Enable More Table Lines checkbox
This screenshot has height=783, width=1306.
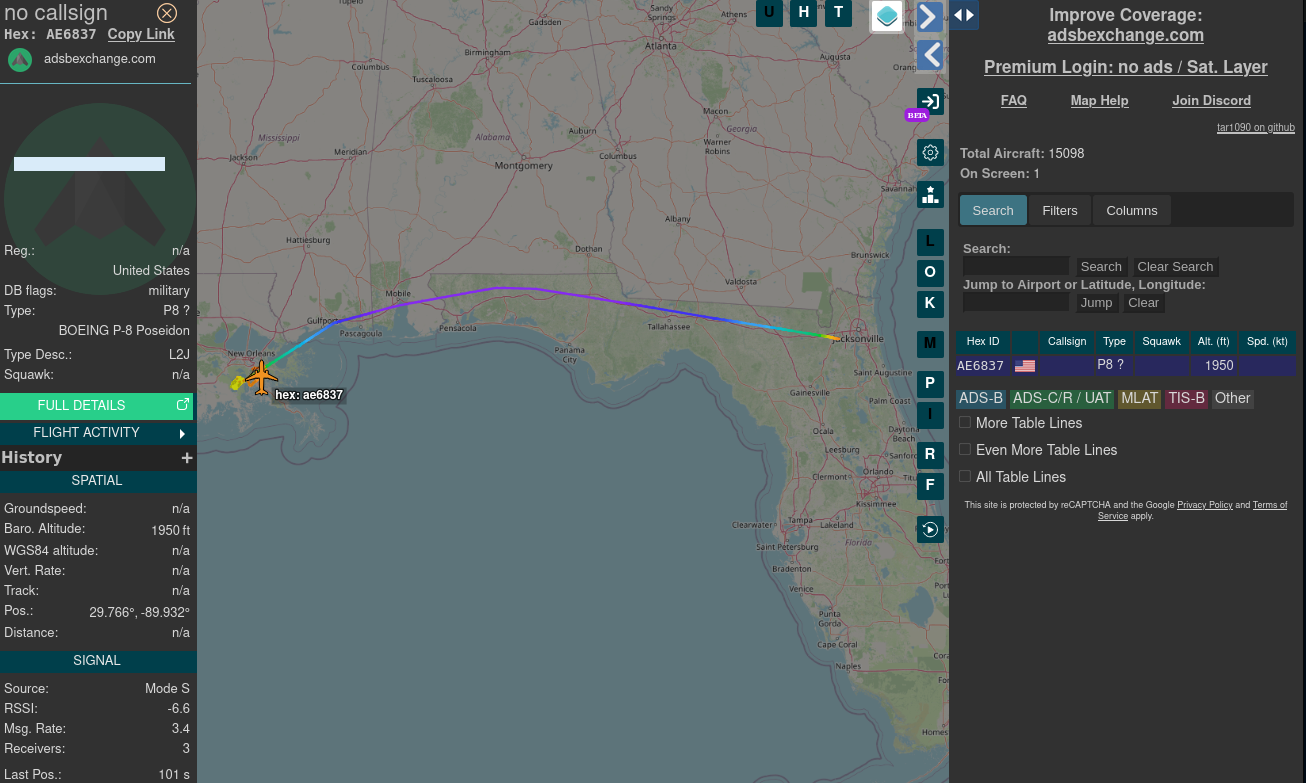(965, 422)
